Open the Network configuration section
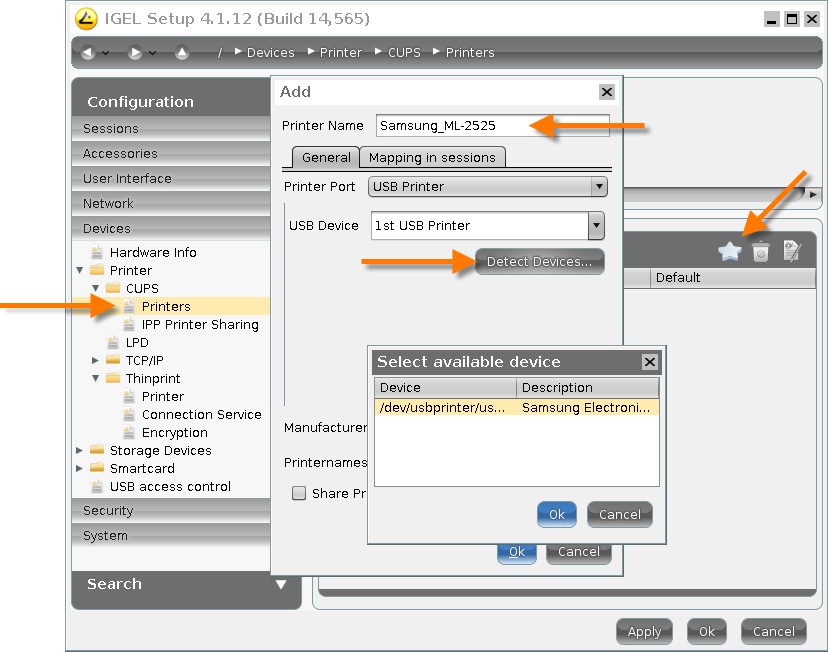This screenshot has width=828, height=652. (x=171, y=203)
